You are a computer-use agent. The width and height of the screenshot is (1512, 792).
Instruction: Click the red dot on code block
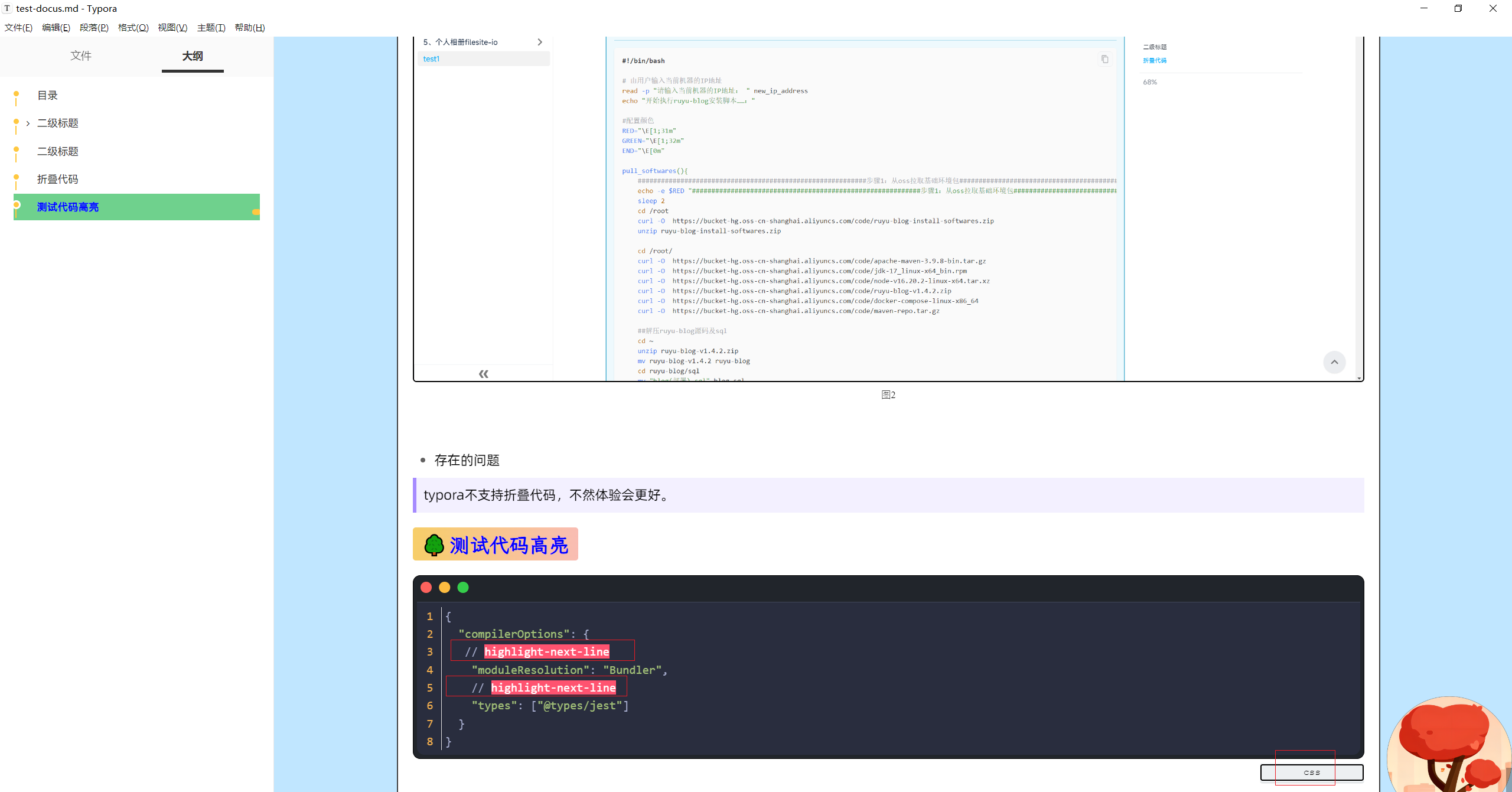click(426, 587)
